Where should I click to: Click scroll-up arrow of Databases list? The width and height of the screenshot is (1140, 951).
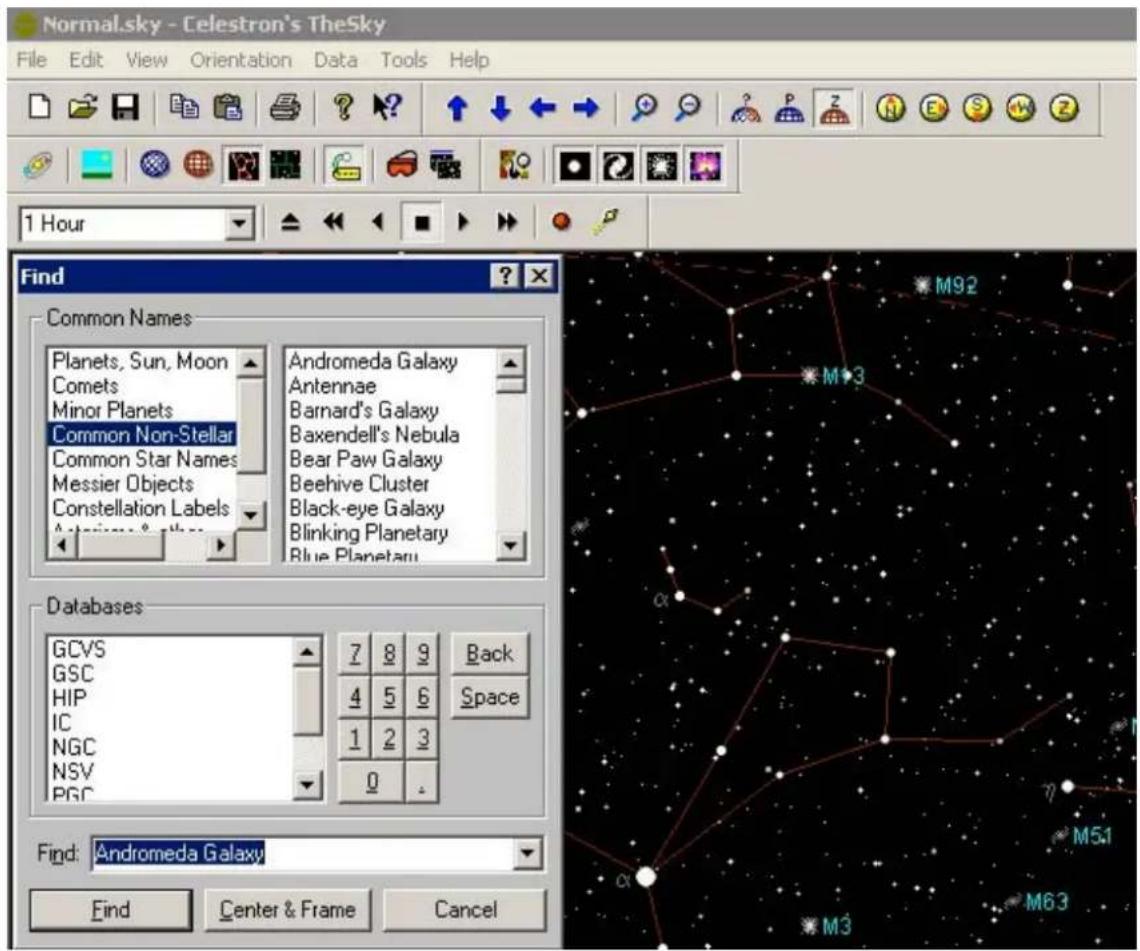click(307, 651)
